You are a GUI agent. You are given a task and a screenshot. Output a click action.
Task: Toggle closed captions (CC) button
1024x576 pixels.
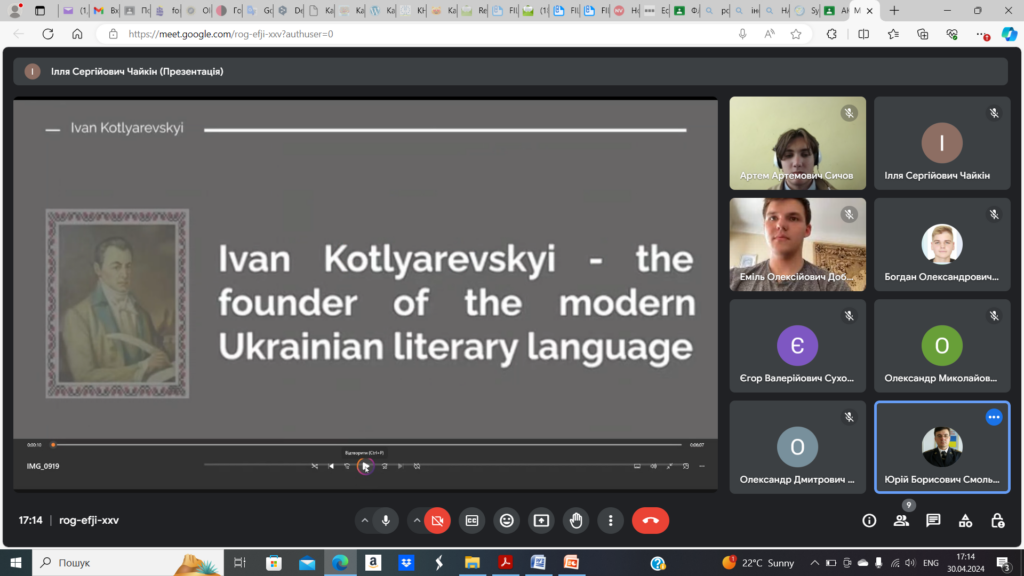pyautogui.click(x=471, y=520)
